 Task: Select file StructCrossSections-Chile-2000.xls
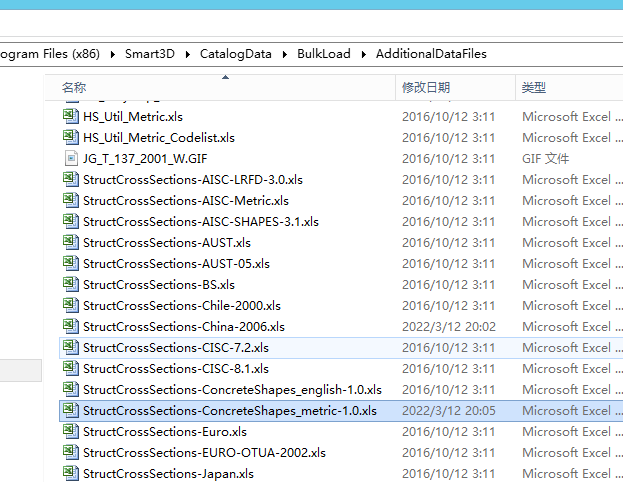182,306
